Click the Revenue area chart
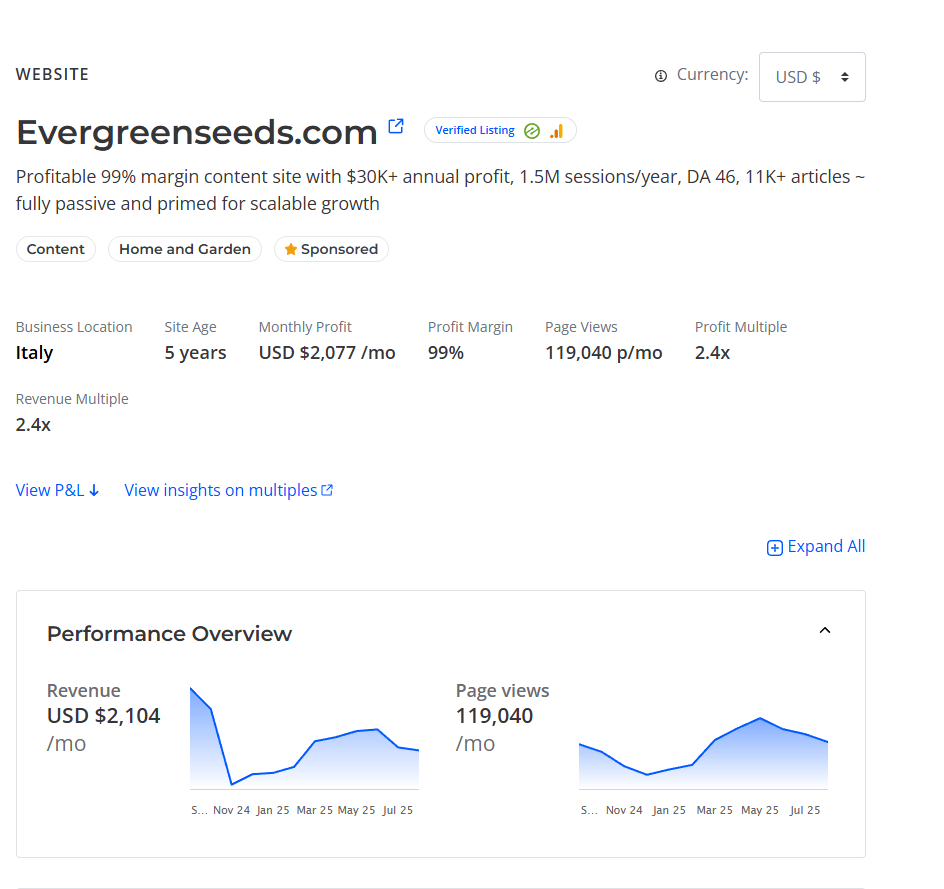 [x=304, y=738]
